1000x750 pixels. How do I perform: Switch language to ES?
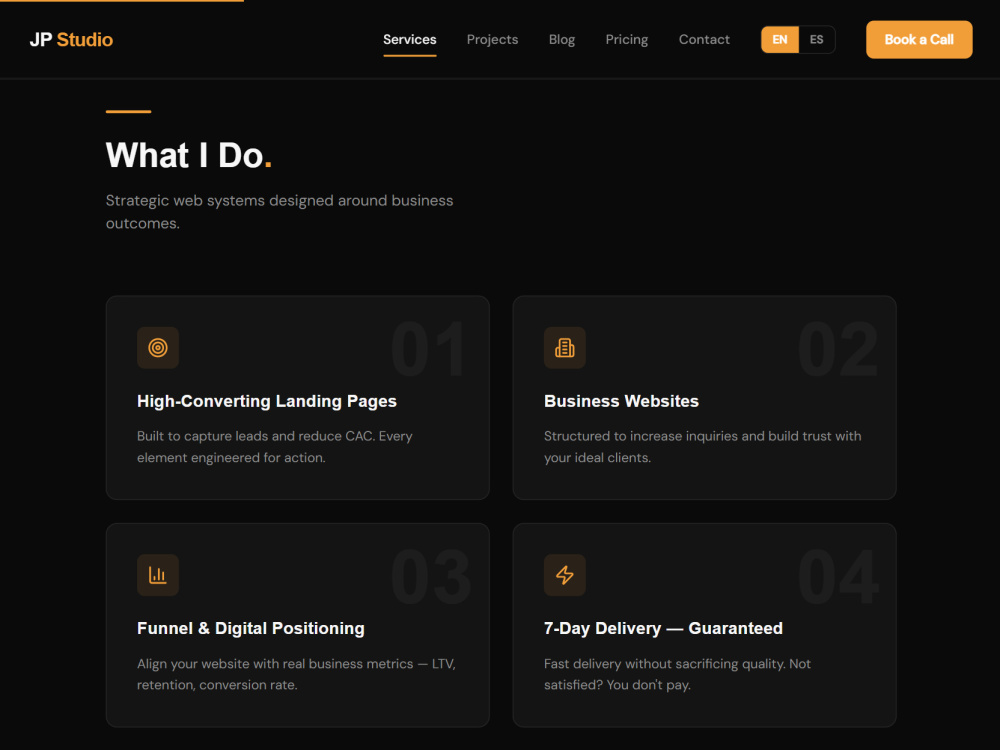click(816, 40)
